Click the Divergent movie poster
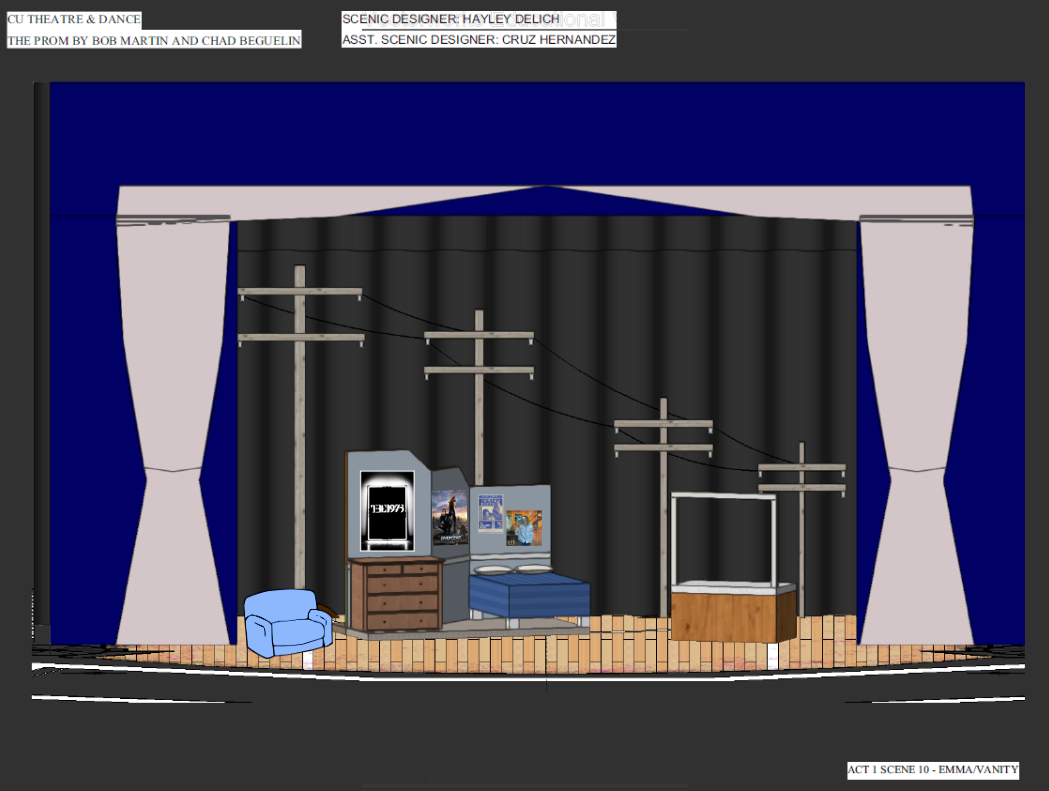1049x791 pixels. pyautogui.click(x=450, y=518)
